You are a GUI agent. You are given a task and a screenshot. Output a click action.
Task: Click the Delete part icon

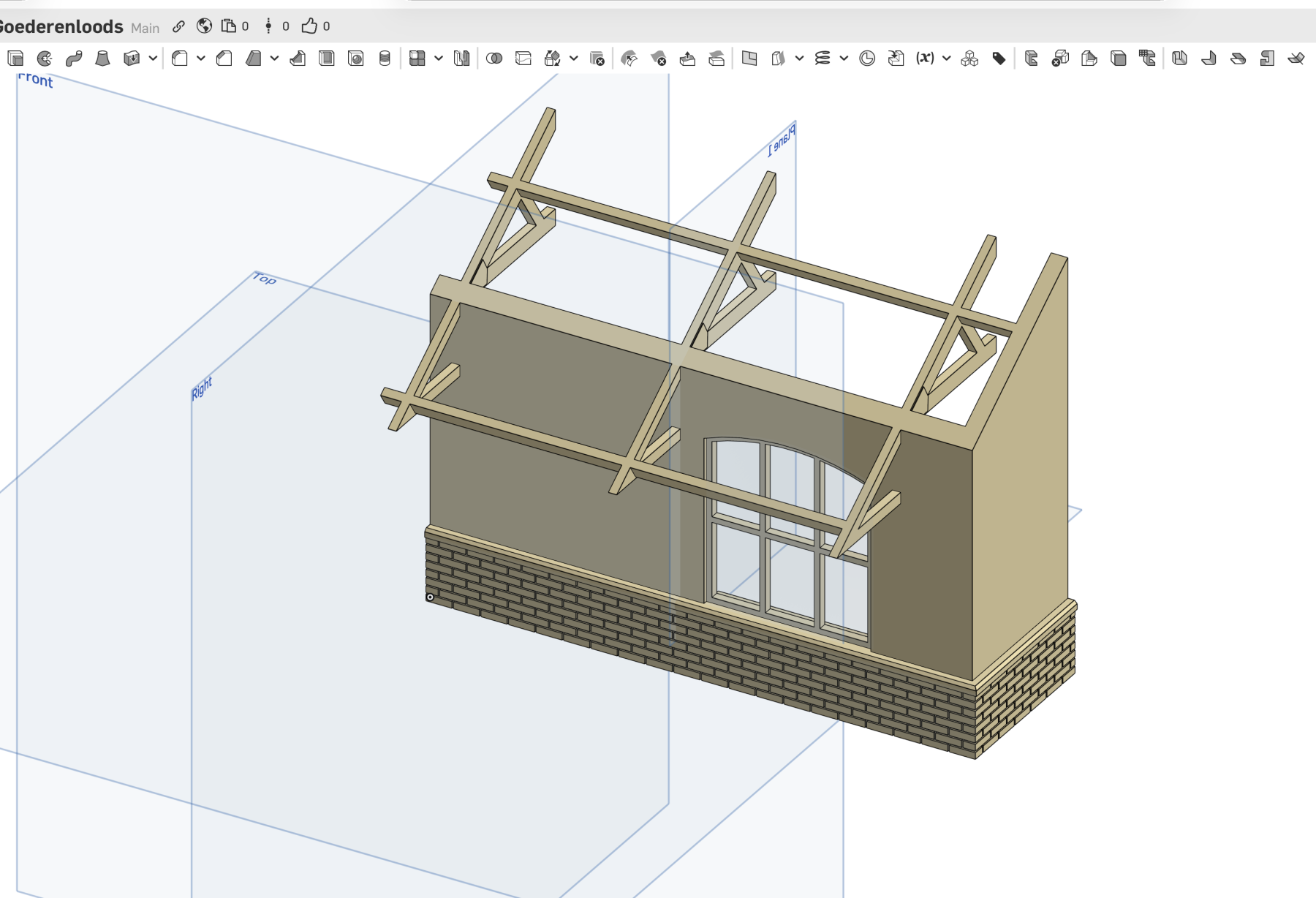(597, 59)
